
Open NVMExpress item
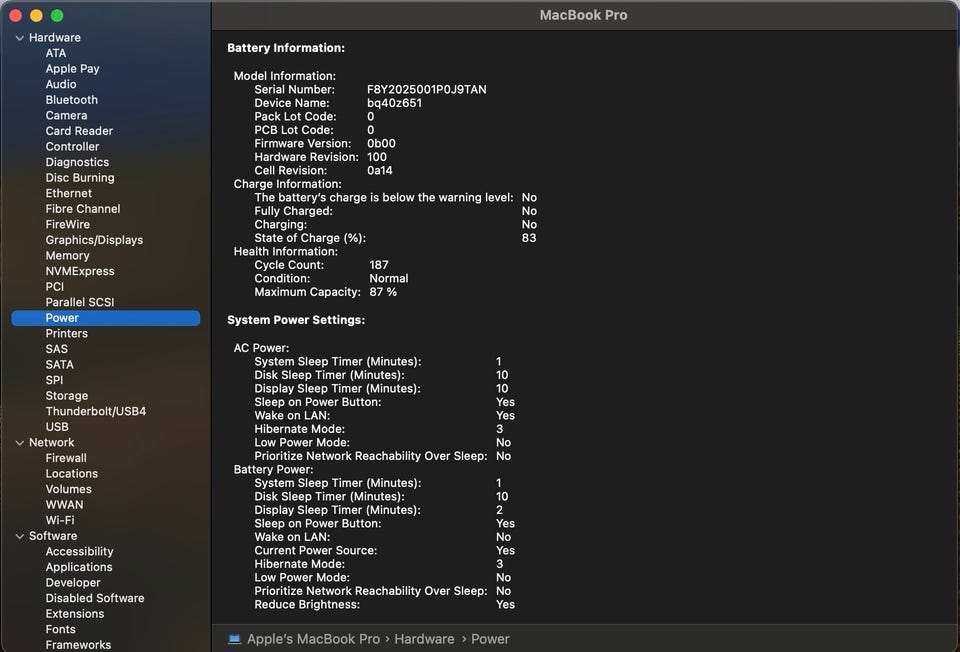point(80,271)
